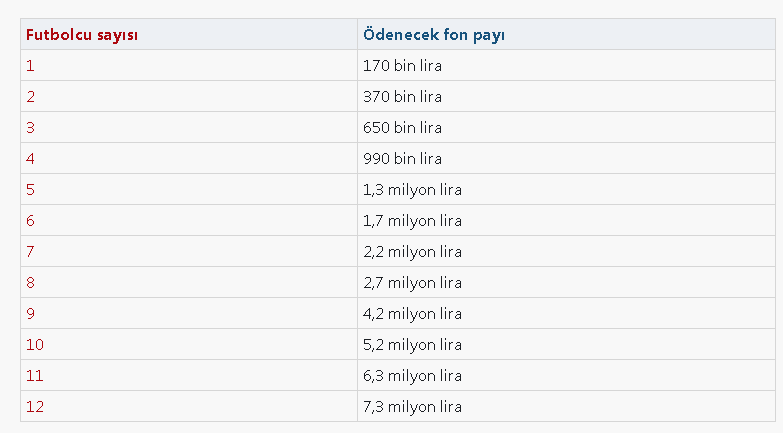Click the '170 bin lira' cell
This screenshot has width=783, height=433.
point(403,66)
